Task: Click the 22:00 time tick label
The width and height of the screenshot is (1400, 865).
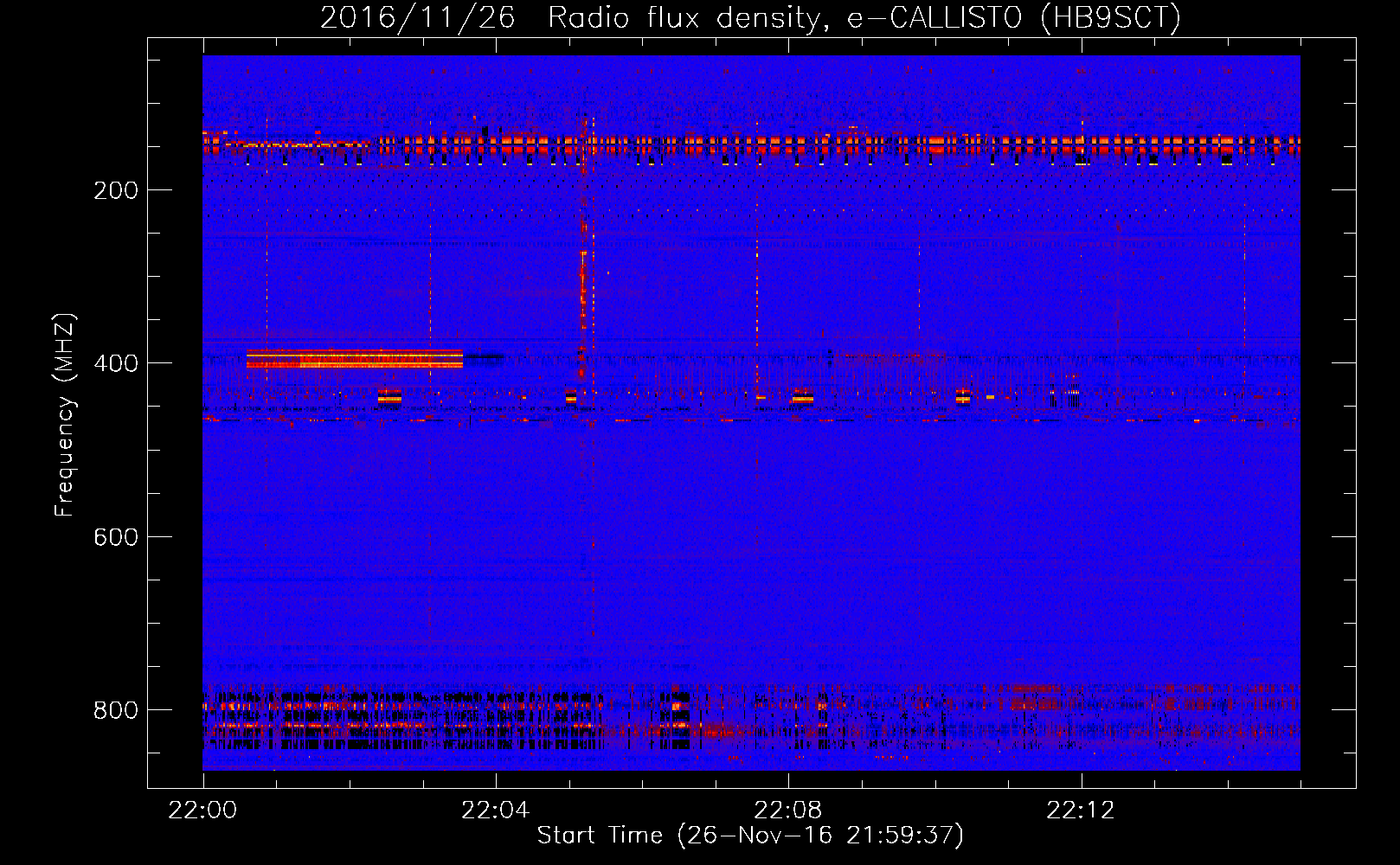Action: point(202,811)
